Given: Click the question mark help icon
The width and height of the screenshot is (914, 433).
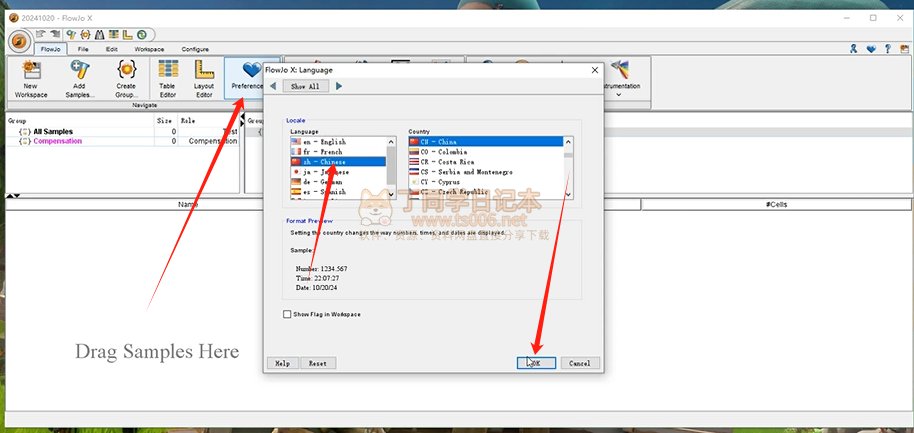Looking at the screenshot, I should [x=888, y=49].
